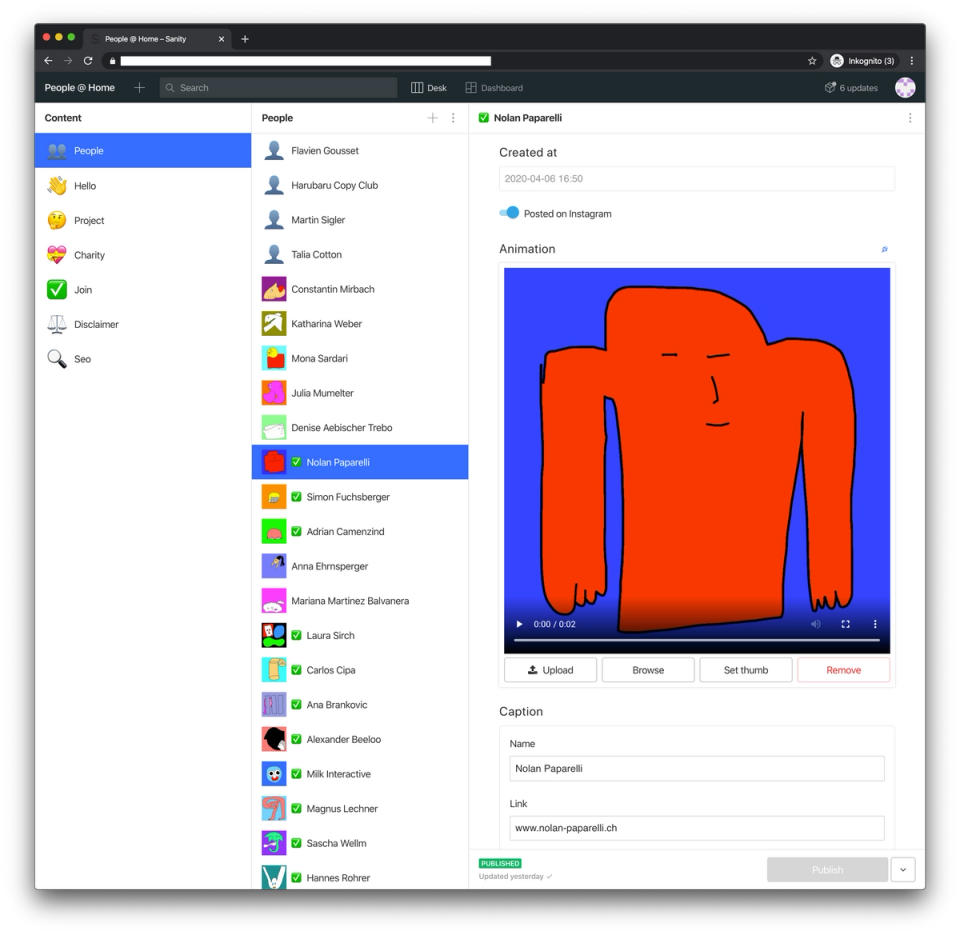Select Harubaru Copy Club in the list
This screenshot has width=960, height=935.
point(360,185)
